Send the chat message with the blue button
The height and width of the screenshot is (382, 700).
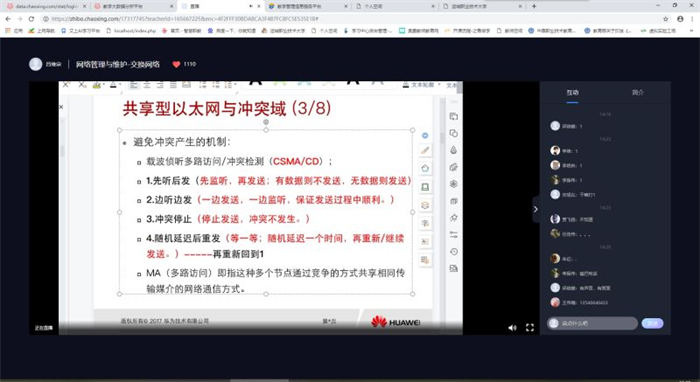[652, 323]
